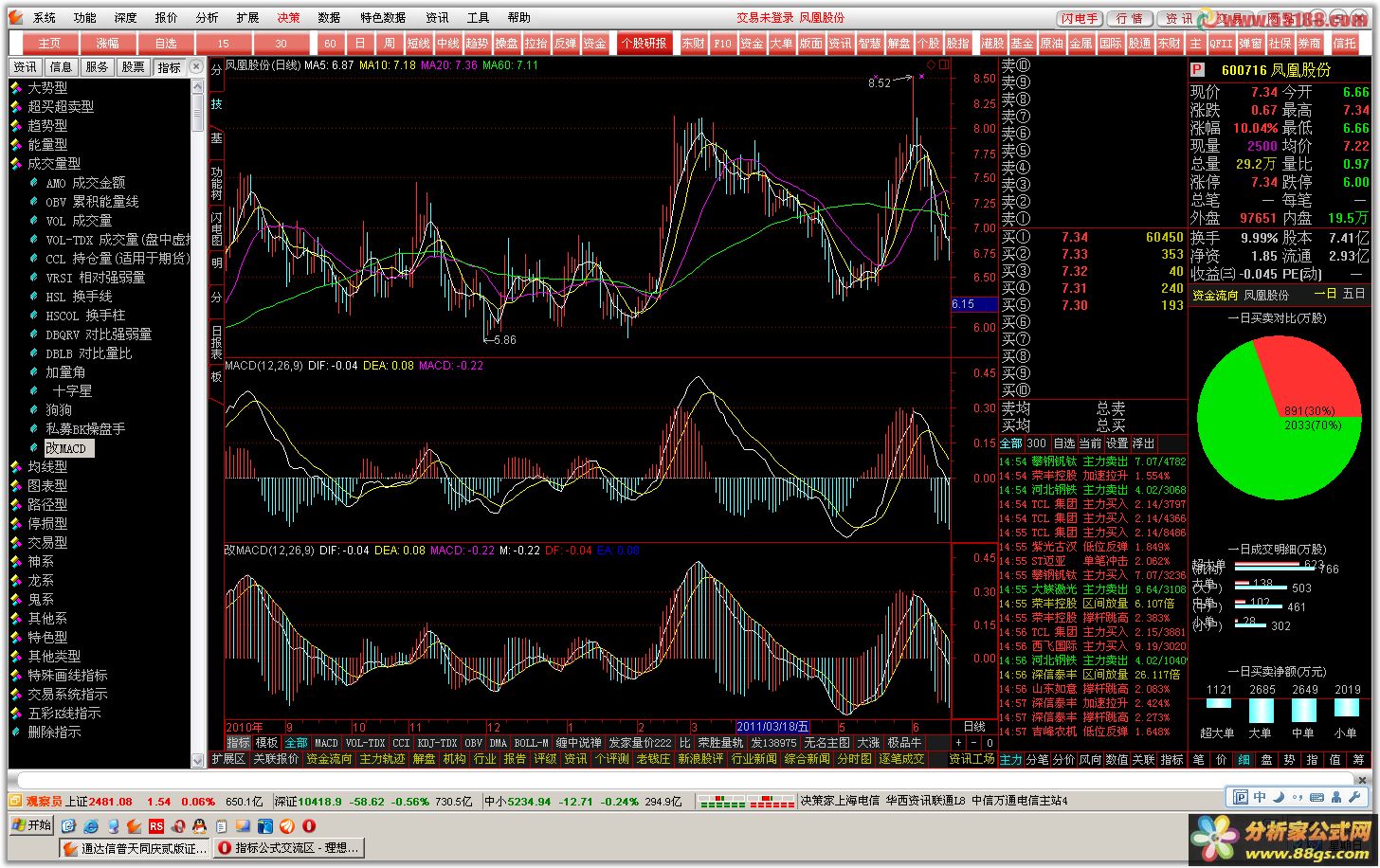1380x868 pixels.
Task: Switch to 资讯 tab in left panel
Action: pyautogui.click(x=26, y=66)
